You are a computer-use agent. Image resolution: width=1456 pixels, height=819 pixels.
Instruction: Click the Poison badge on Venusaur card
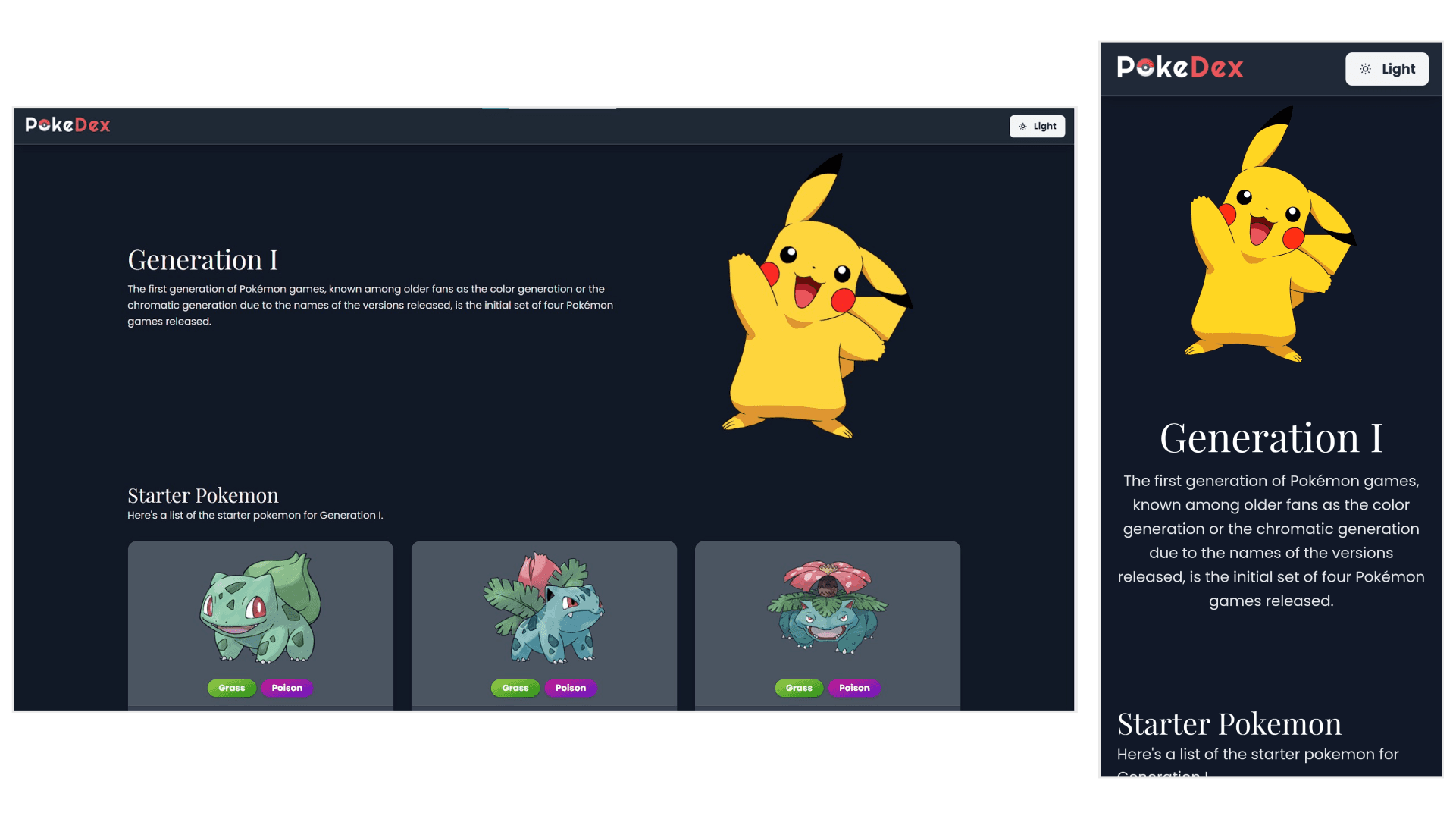(854, 688)
